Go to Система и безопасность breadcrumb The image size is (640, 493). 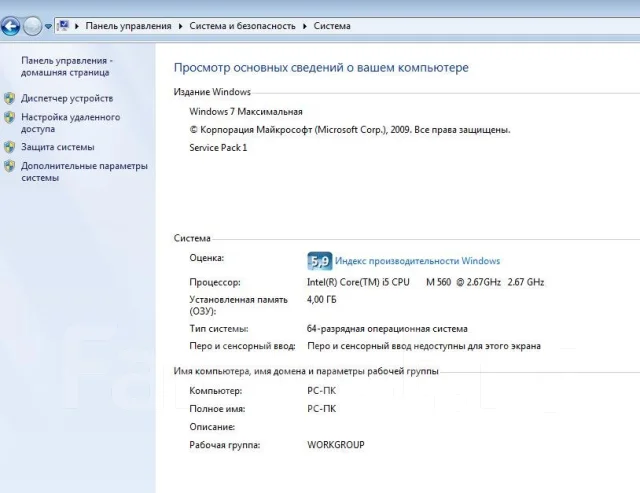click(x=242, y=26)
